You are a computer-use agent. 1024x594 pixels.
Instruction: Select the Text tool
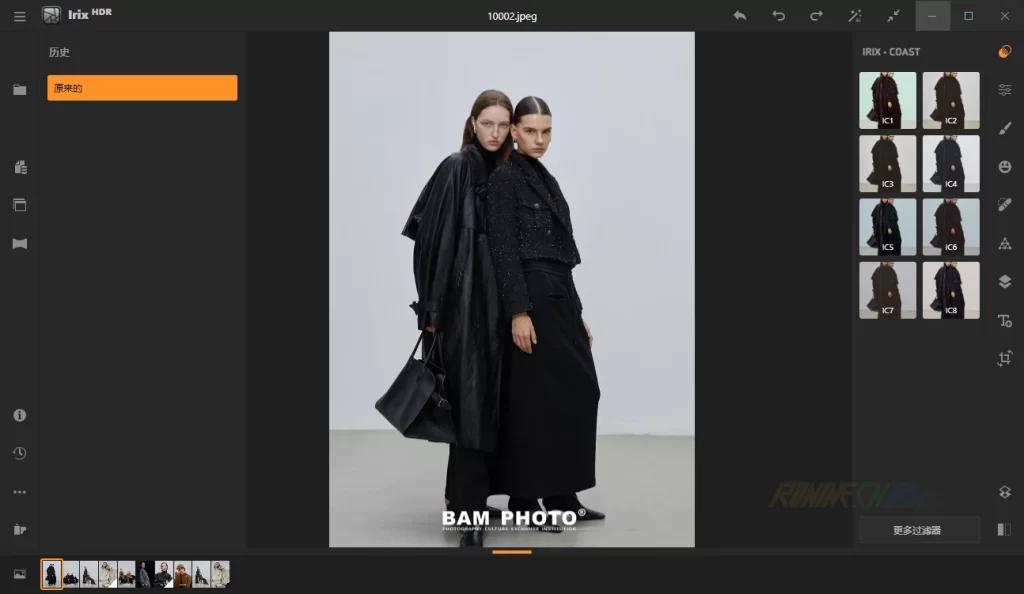[x=1004, y=320]
